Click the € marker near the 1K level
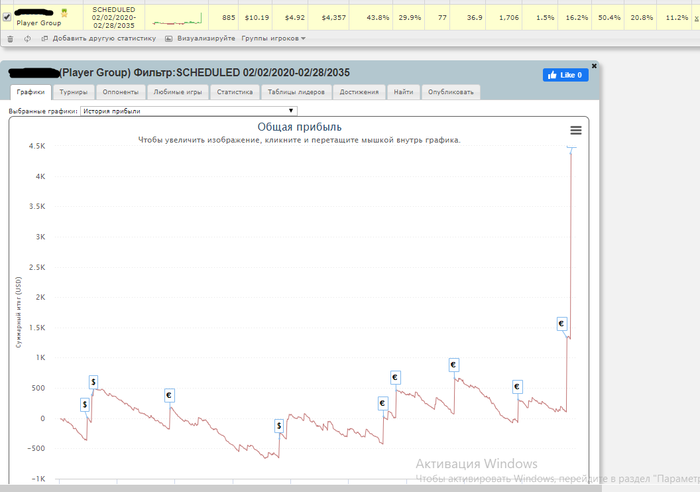The image size is (700, 492). click(x=454, y=365)
